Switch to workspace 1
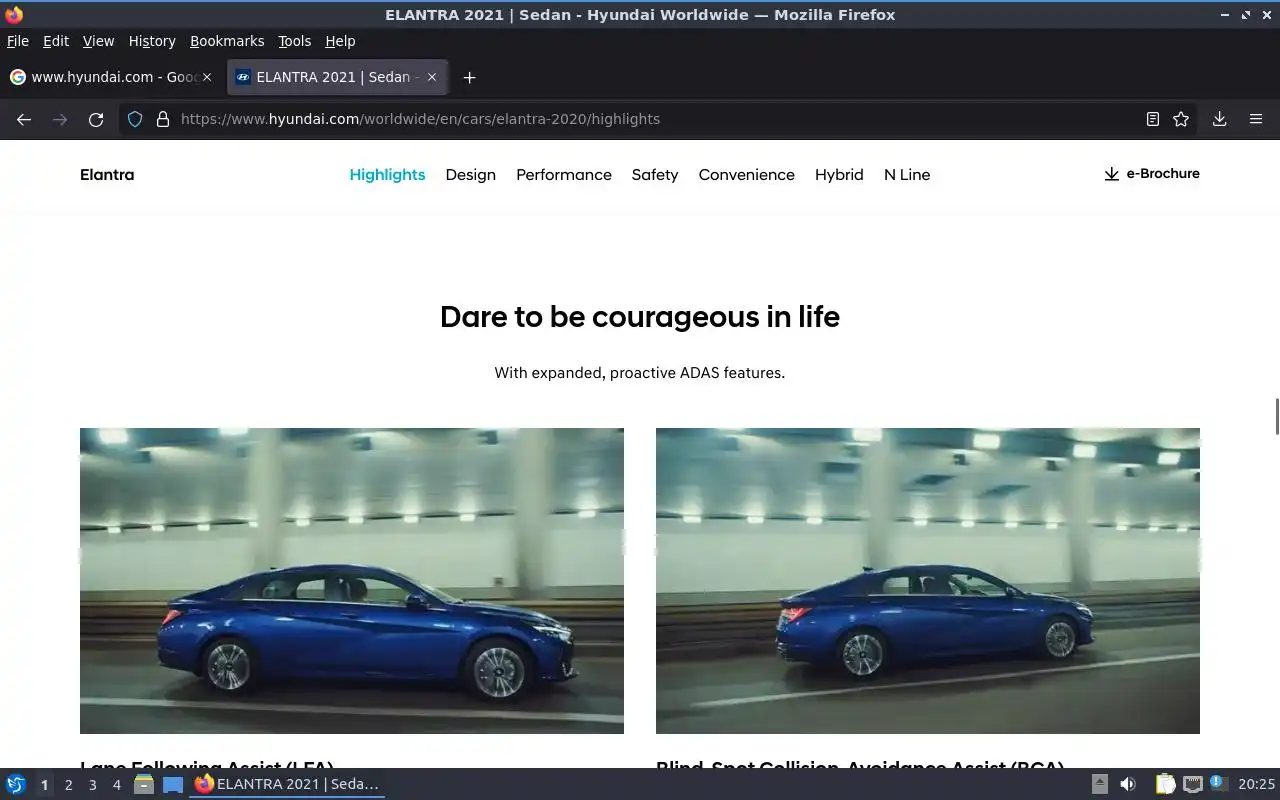This screenshot has width=1280, height=800. (44, 785)
